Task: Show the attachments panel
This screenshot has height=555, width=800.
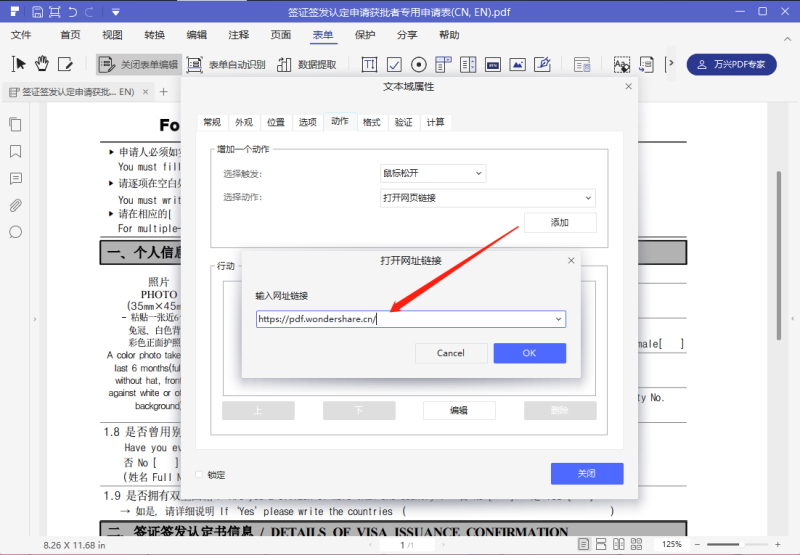Action: 15,206
